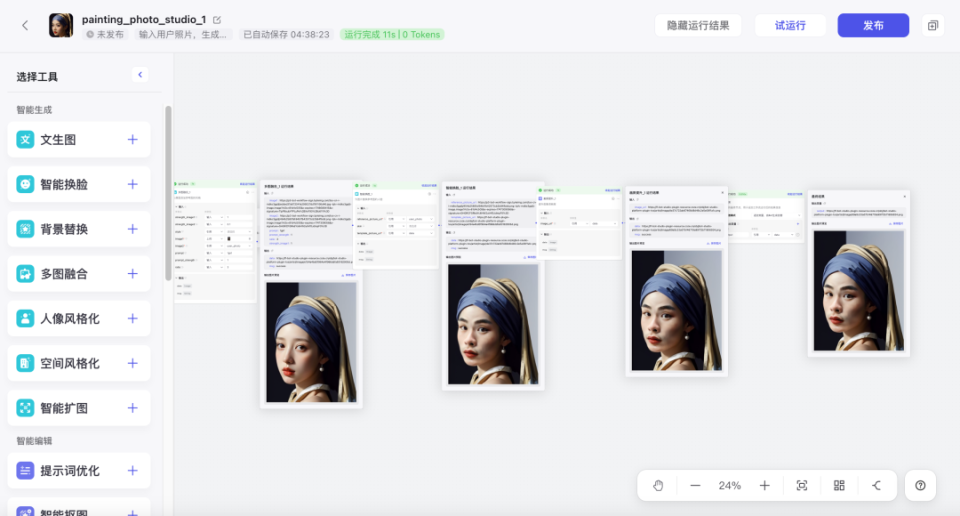
Task: Open first result portrait image
Action: 311,342
